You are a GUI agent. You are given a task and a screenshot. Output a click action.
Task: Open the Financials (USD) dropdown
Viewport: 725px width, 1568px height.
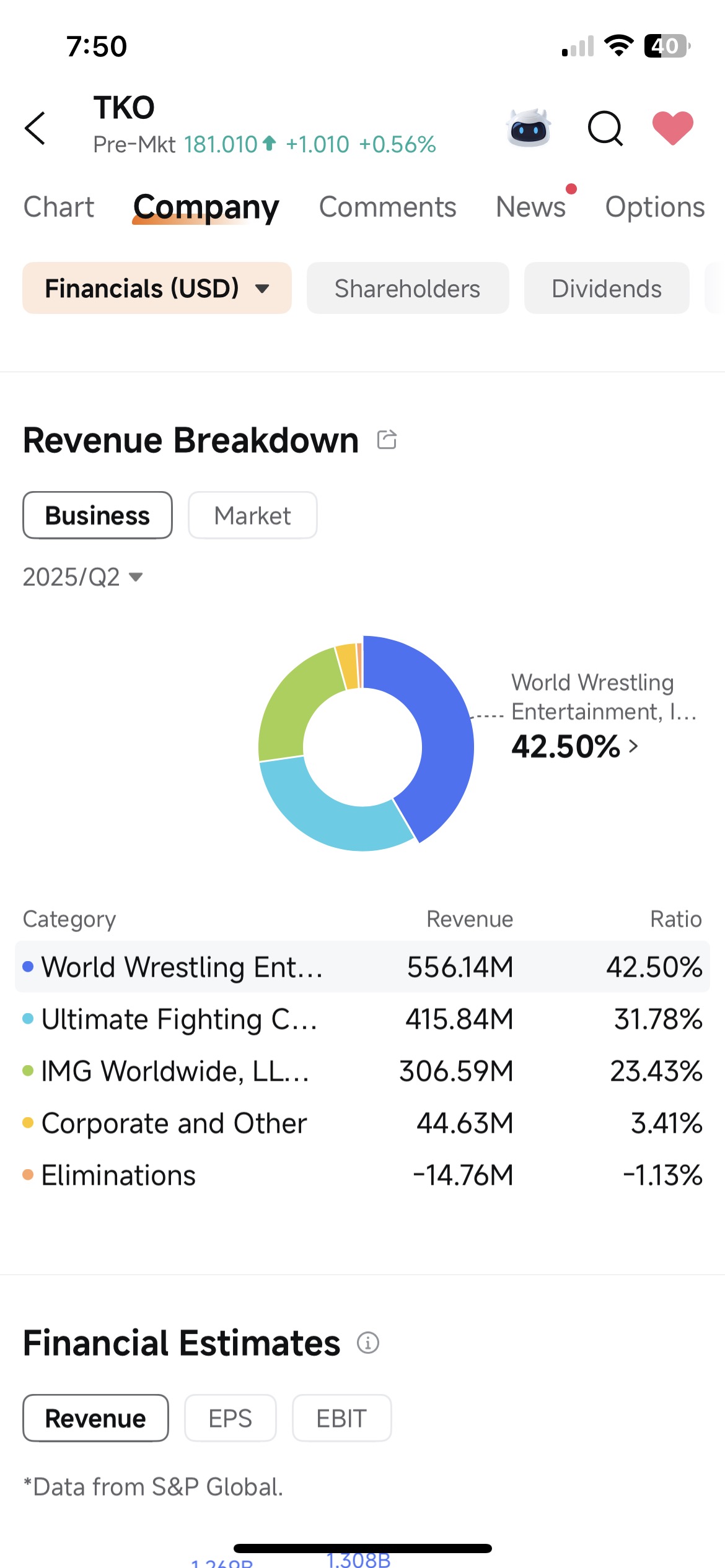point(157,288)
